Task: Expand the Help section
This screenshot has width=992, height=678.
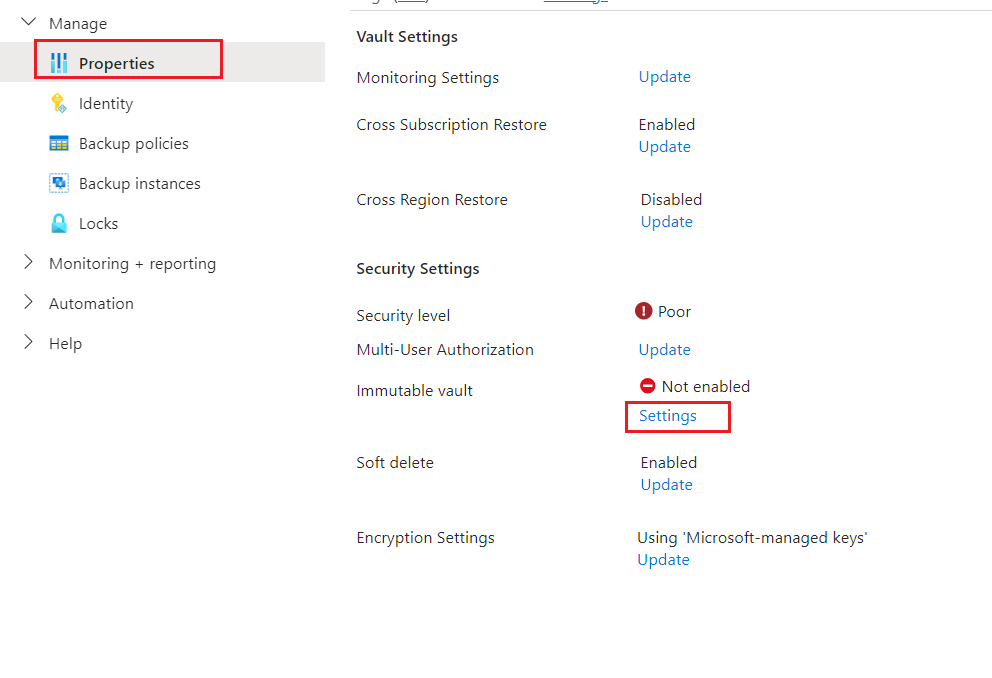Action: pos(28,343)
